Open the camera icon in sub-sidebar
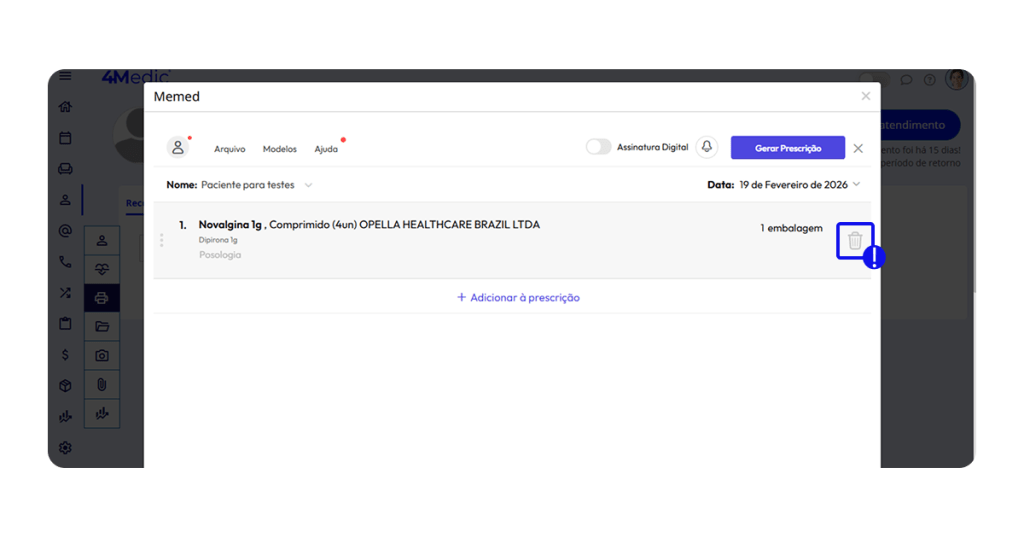Viewport: 1024px width, 538px height. coord(102,355)
